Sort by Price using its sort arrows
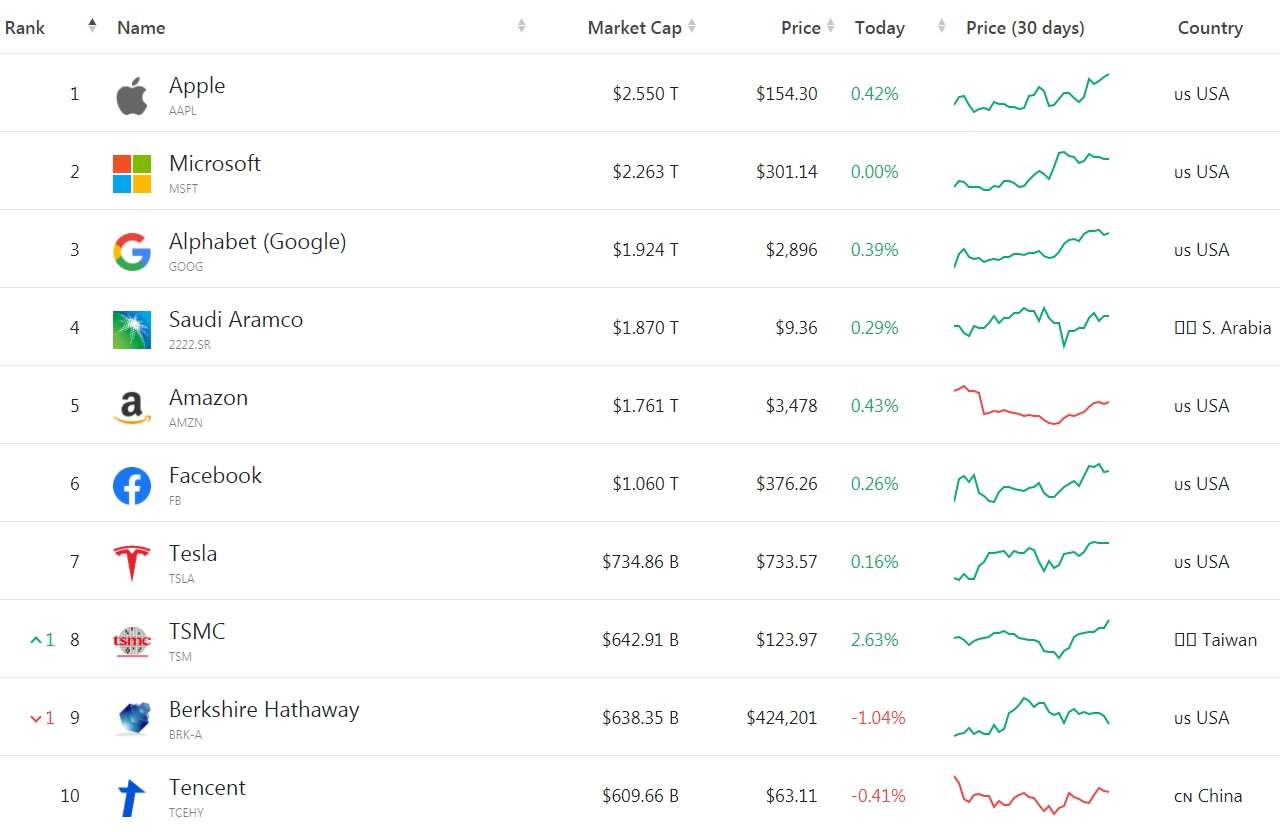The width and height of the screenshot is (1280, 832). coord(830,26)
